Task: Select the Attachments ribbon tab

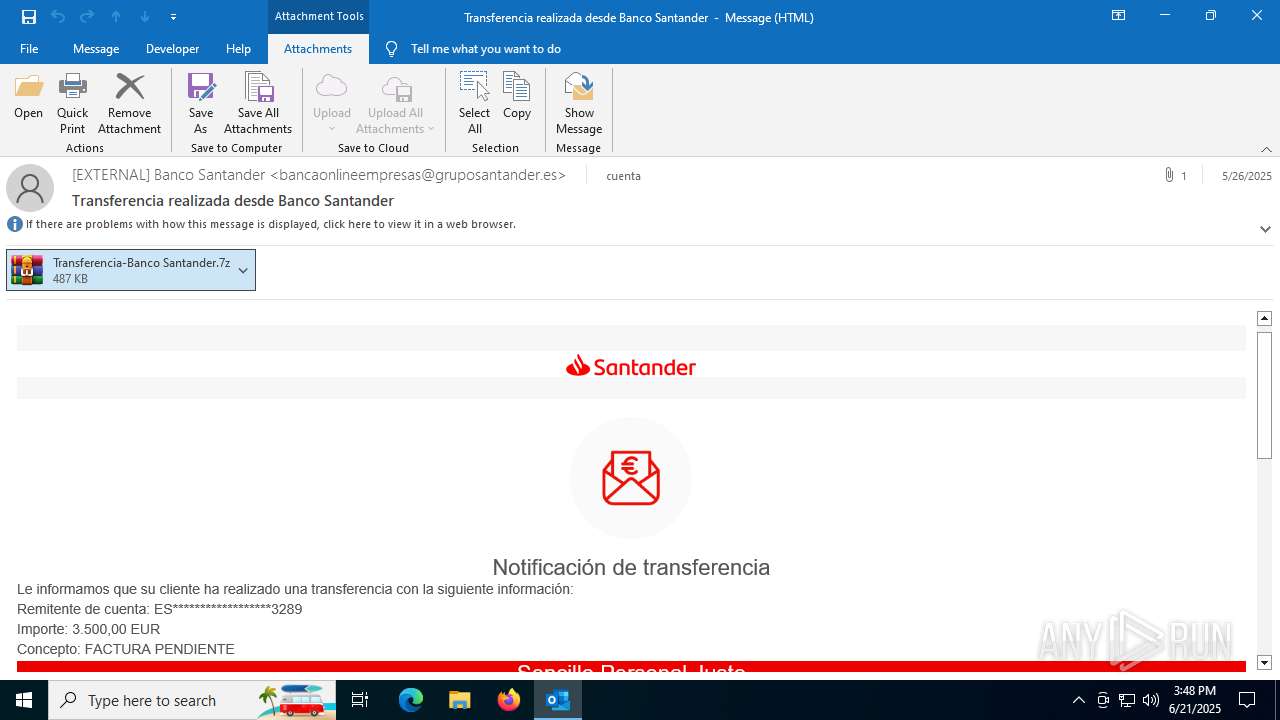Action: [x=318, y=49]
